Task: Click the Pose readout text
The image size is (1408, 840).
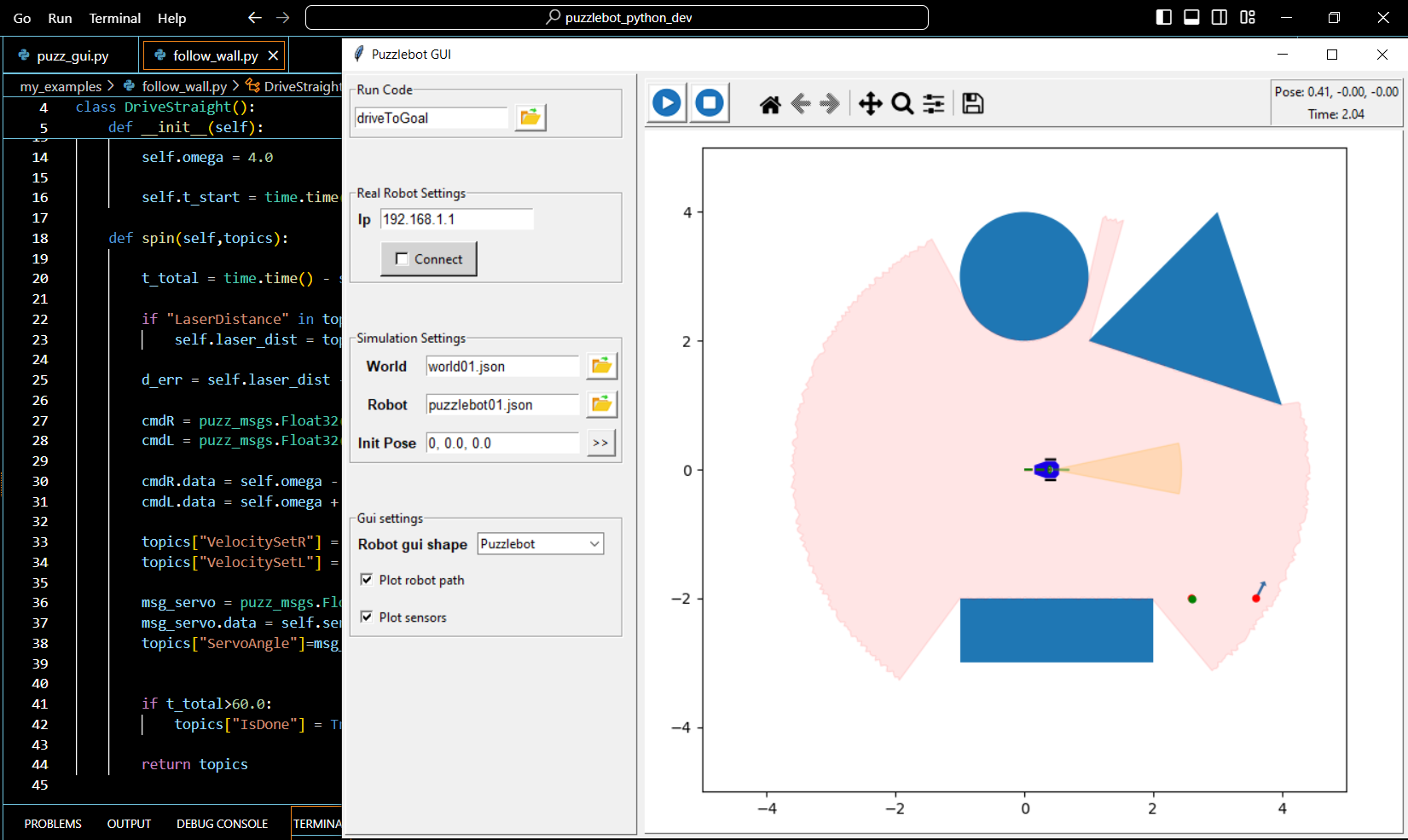Action: click(1336, 91)
